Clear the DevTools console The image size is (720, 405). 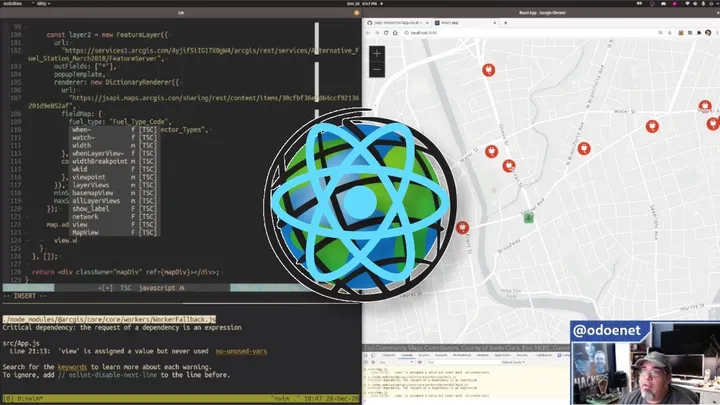click(x=373, y=362)
